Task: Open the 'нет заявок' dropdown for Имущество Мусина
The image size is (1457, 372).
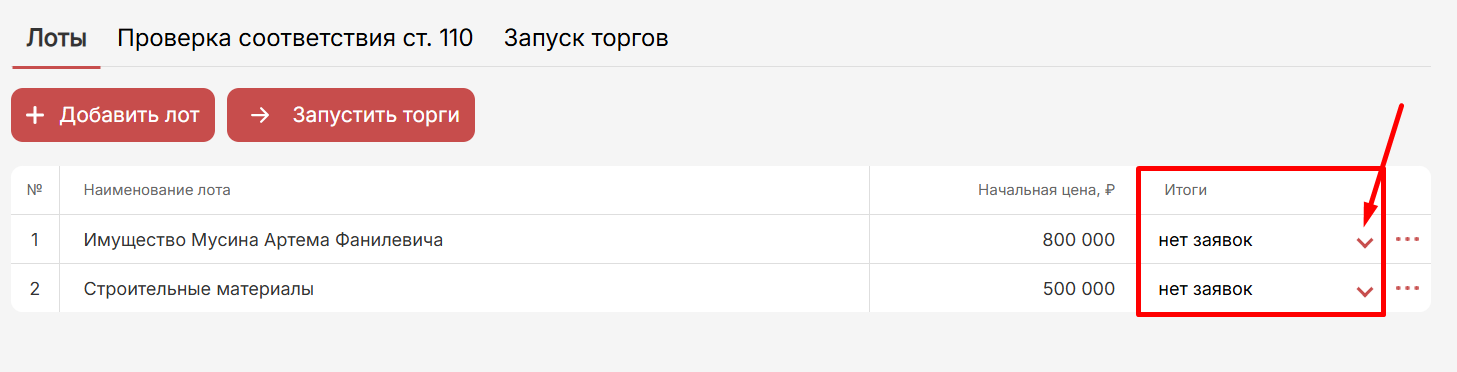Action: pos(1260,240)
